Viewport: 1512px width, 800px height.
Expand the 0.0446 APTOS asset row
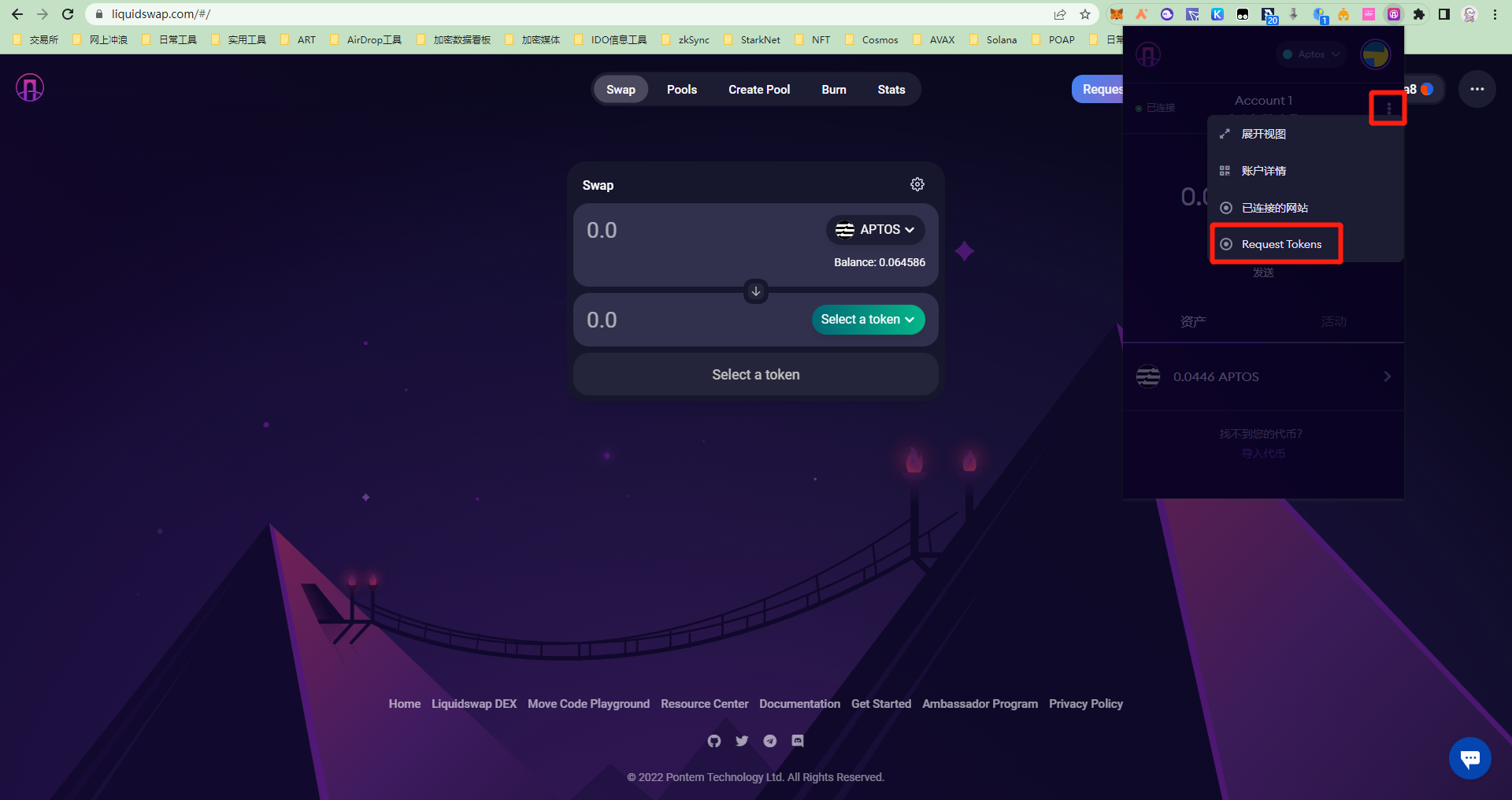coord(1263,376)
